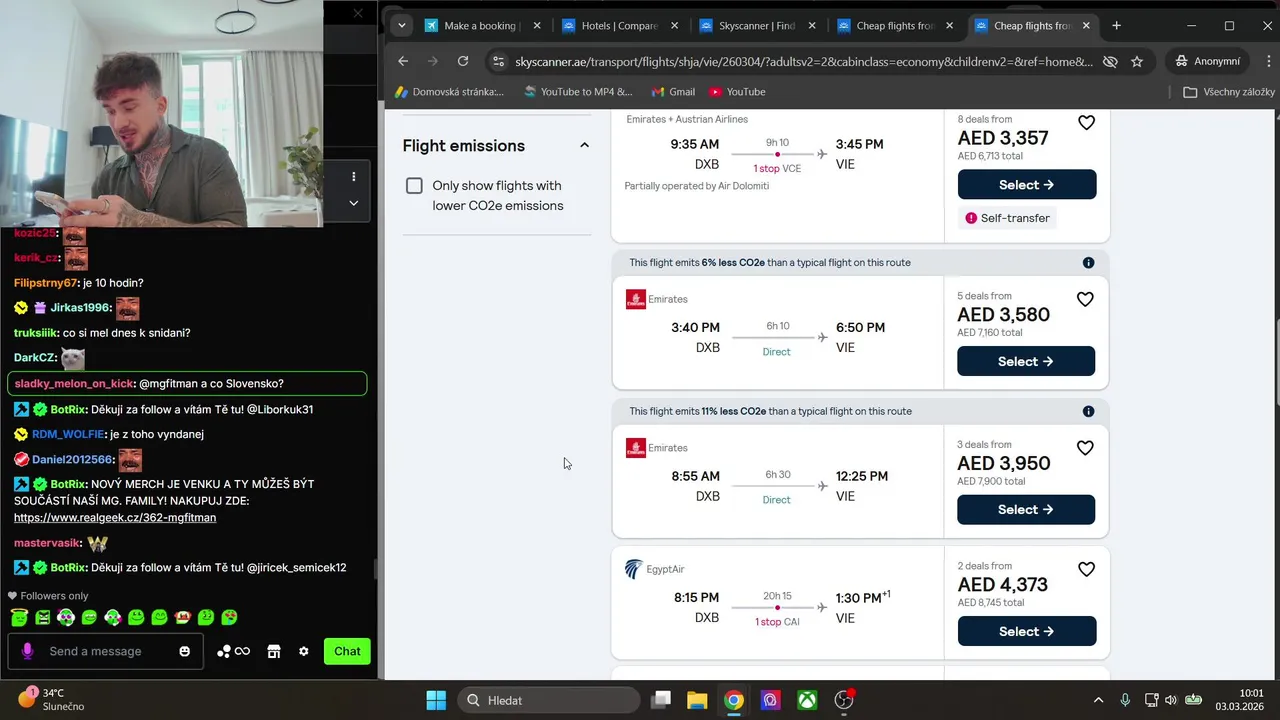Select the AED 3,580 Emirates flight
1280x720 pixels.
(x=1026, y=361)
